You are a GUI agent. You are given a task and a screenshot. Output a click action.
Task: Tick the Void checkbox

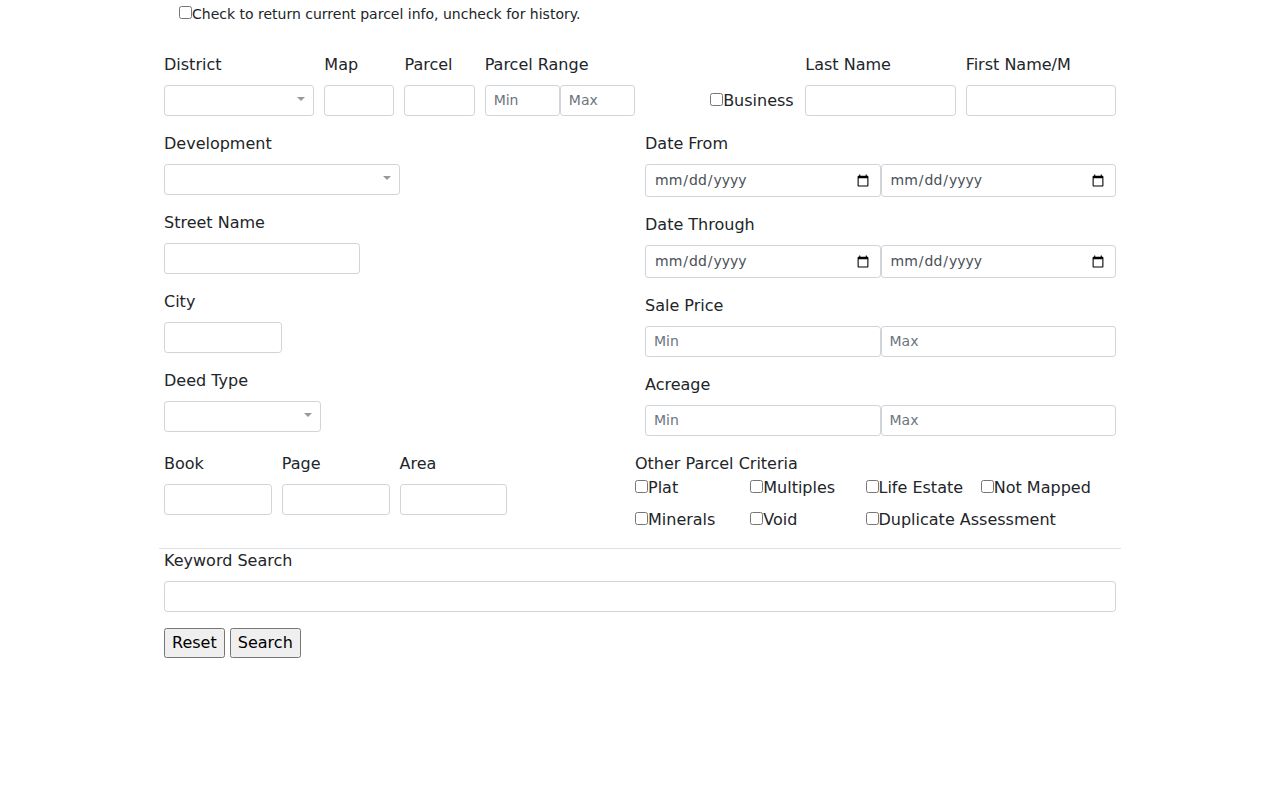[x=756, y=519]
